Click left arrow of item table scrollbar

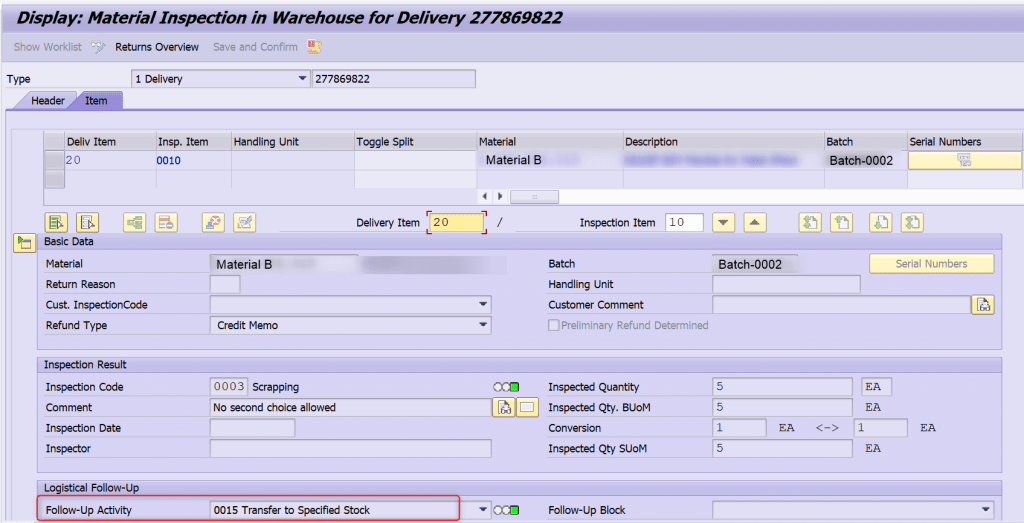pyautogui.click(x=485, y=196)
